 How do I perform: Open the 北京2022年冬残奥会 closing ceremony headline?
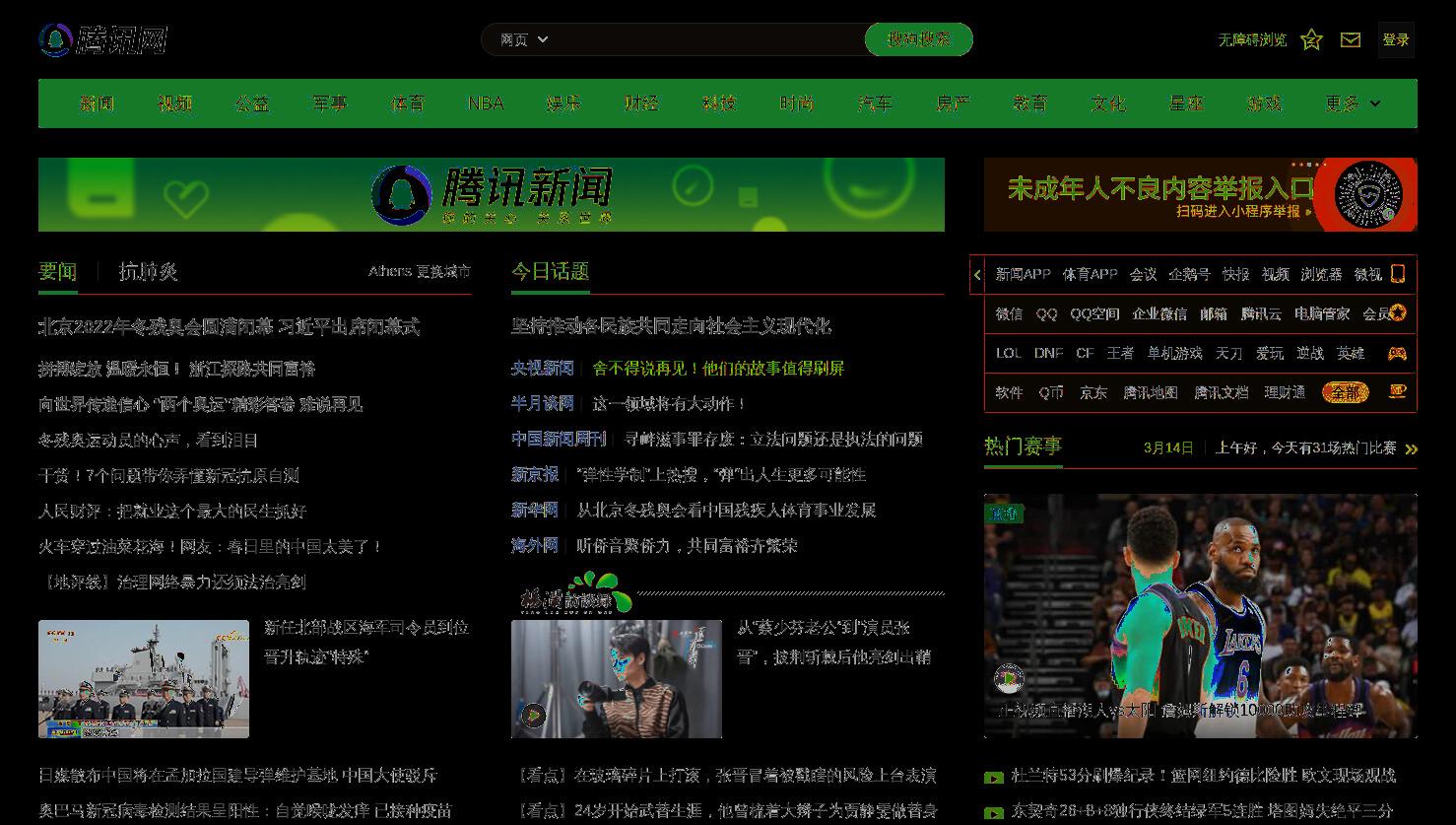pyautogui.click(x=229, y=326)
